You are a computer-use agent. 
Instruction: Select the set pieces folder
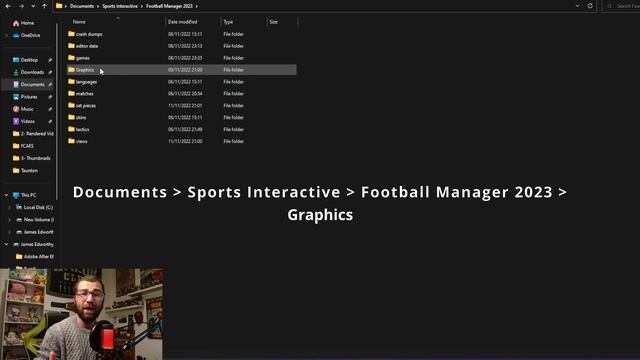(182, 105)
